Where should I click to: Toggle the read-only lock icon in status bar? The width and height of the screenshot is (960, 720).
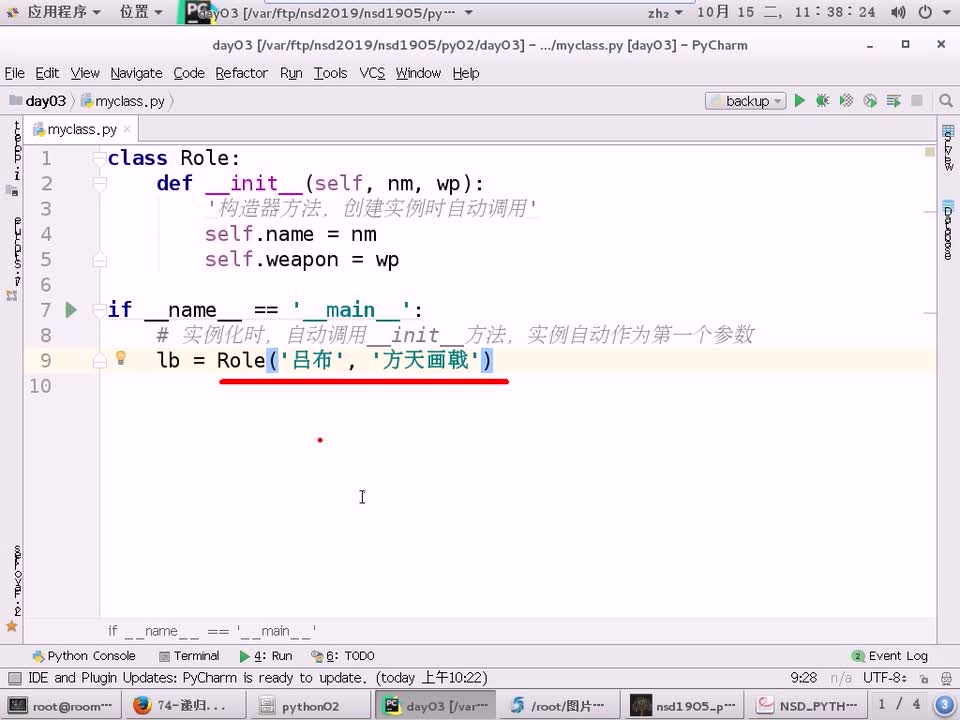pyautogui.click(x=924, y=678)
